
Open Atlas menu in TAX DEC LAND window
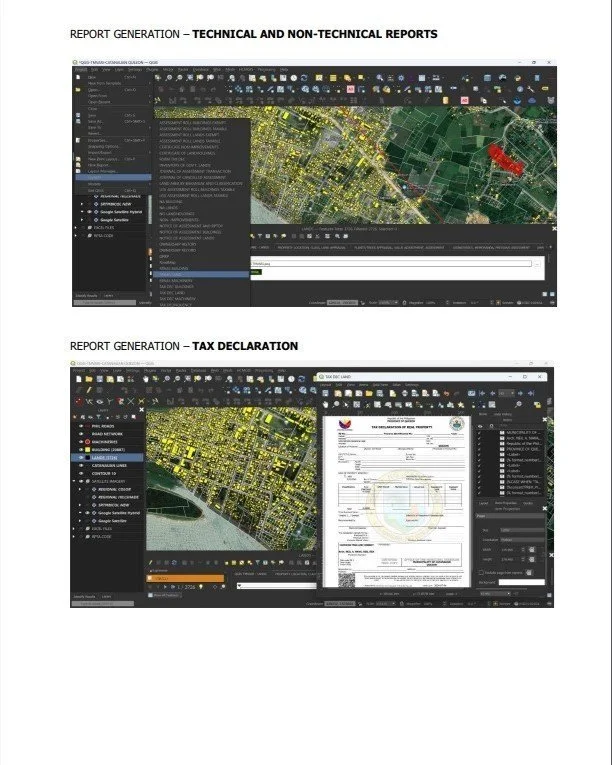coord(396,384)
